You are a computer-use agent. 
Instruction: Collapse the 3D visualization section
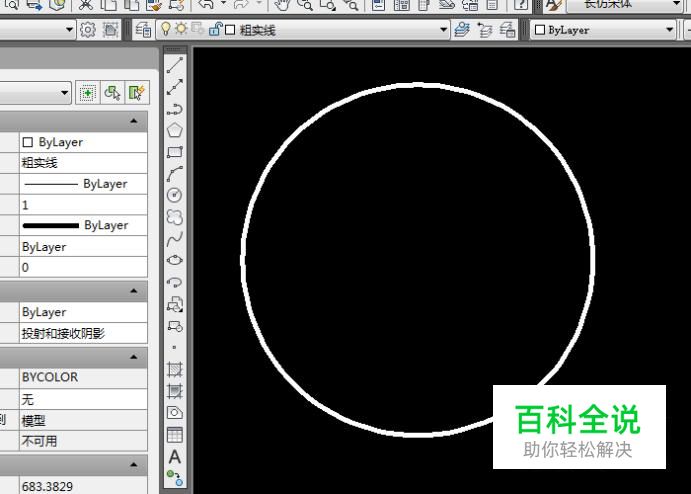[134, 291]
